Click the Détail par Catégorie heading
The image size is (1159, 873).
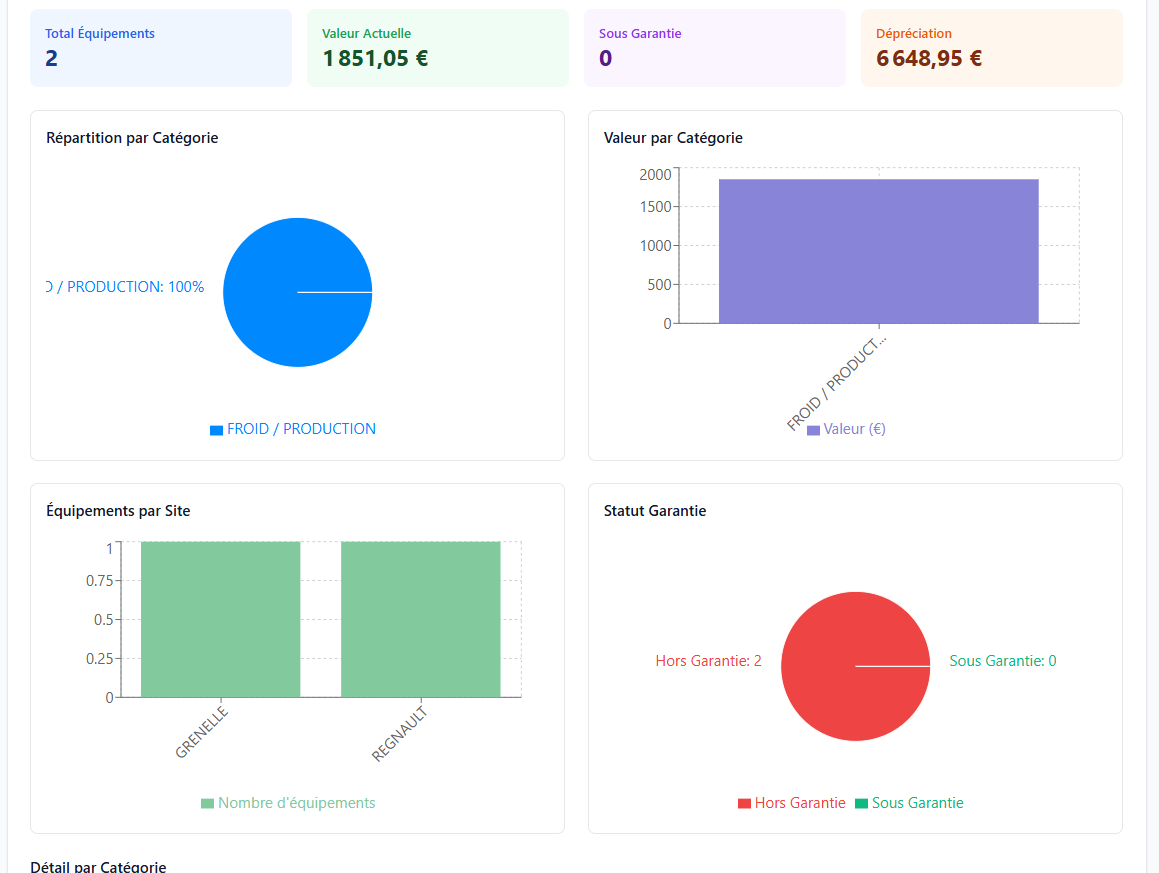(x=97, y=866)
